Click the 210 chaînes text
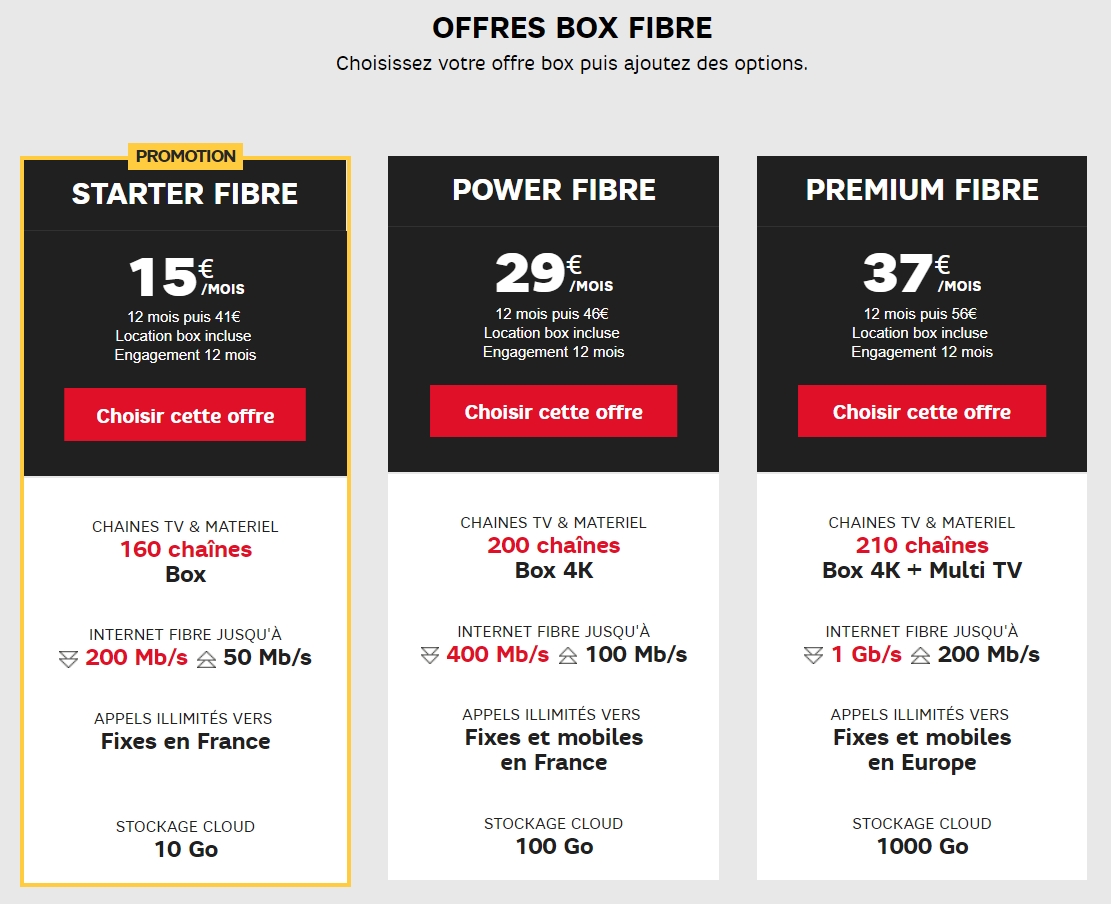Image resolution: width=1111 pixels, height=904 pixels. tap(922, 545)
